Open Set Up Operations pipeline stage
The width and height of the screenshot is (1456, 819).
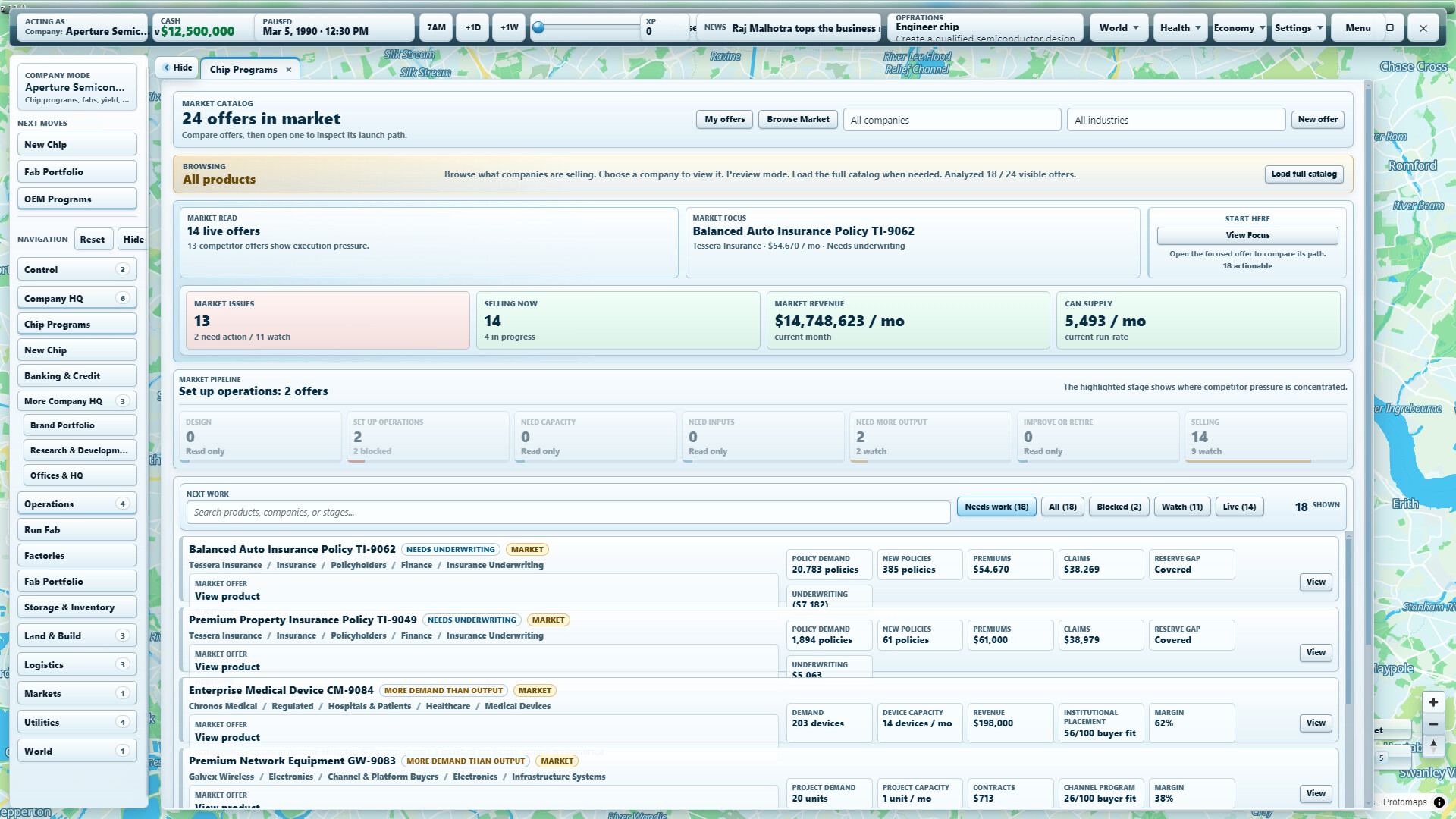[x=428, y=437]
